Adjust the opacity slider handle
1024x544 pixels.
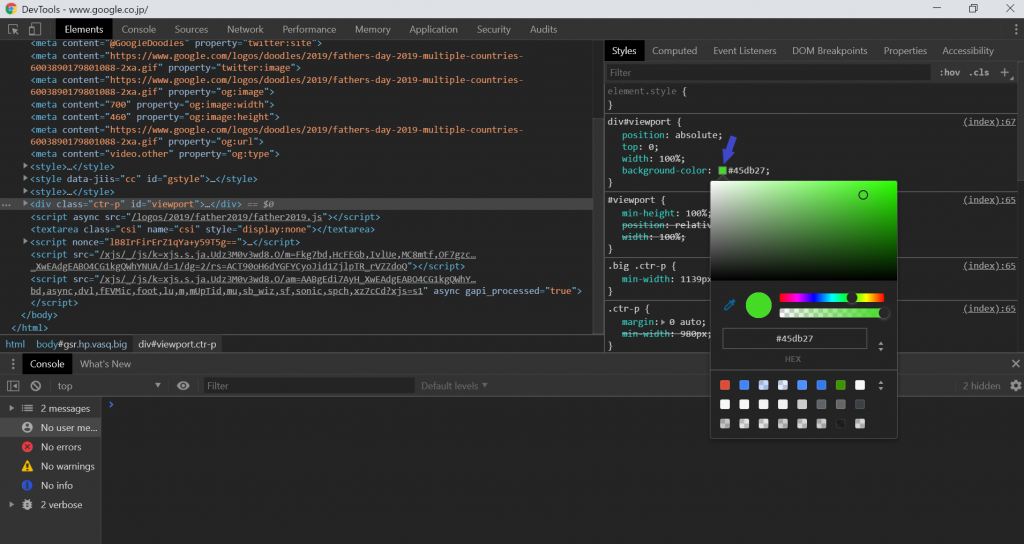884,313
